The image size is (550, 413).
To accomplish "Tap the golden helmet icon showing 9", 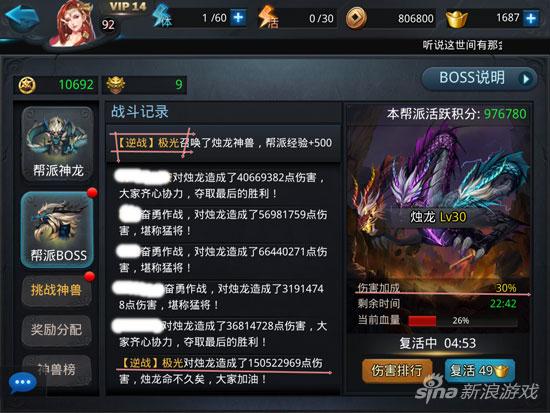I will click(x=116, y=85).
